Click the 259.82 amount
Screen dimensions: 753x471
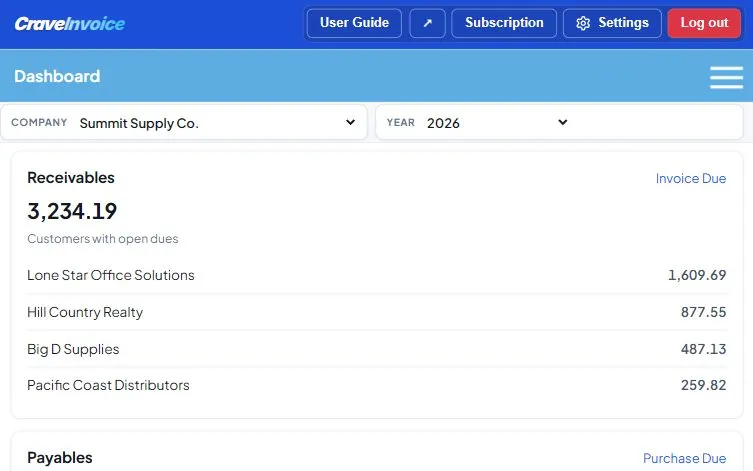pyautogui.click(x=703, y=385)
